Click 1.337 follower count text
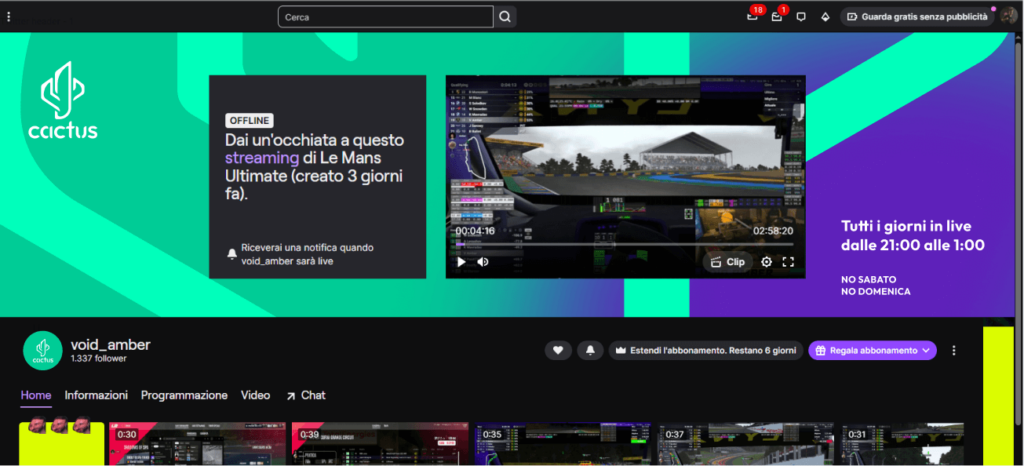The width and height of the screenshot is (1024, 466). (99, 359)
